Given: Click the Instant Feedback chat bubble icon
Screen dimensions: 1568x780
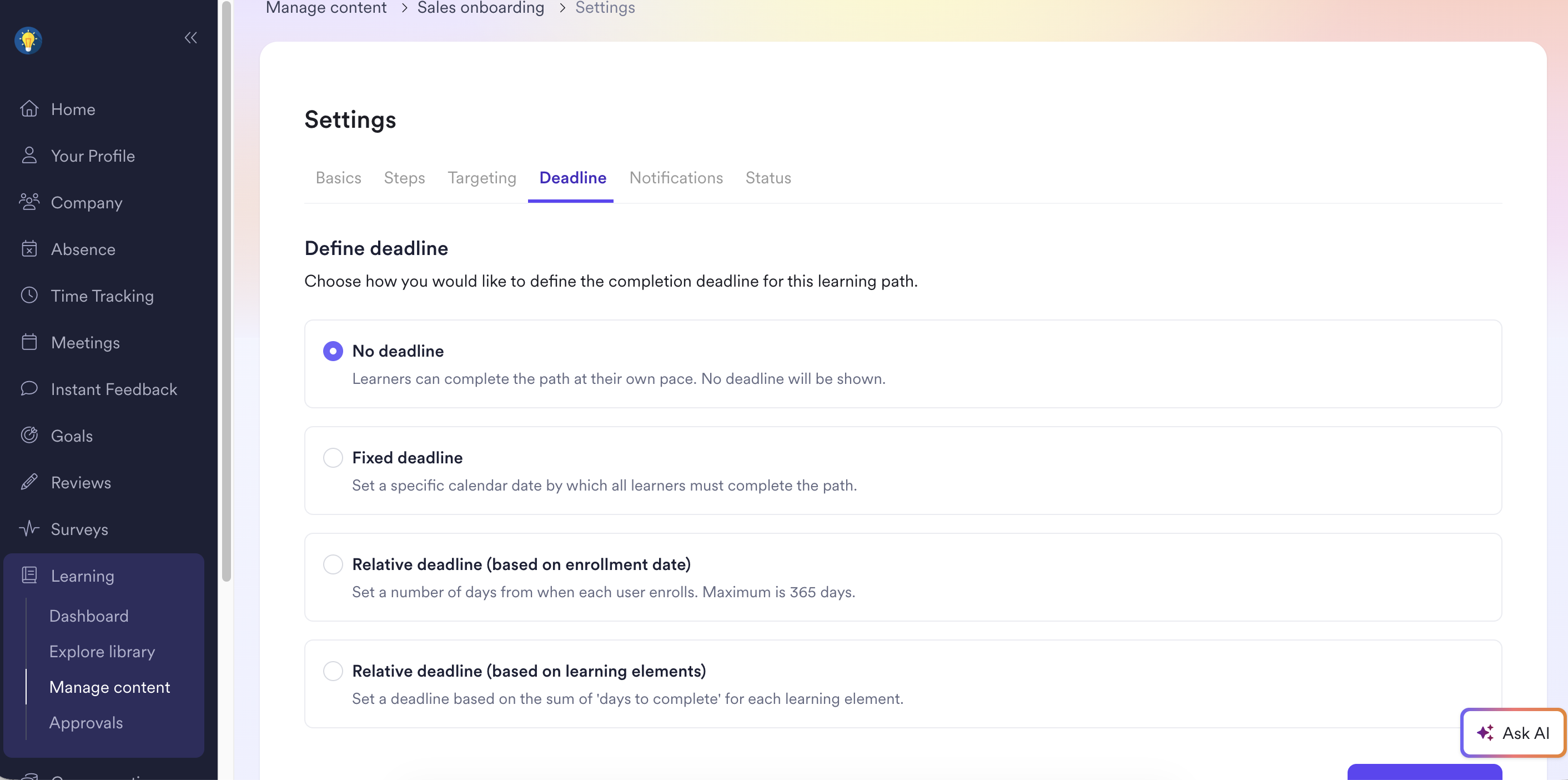Looking at the screenshot, I should click(29, 388).
